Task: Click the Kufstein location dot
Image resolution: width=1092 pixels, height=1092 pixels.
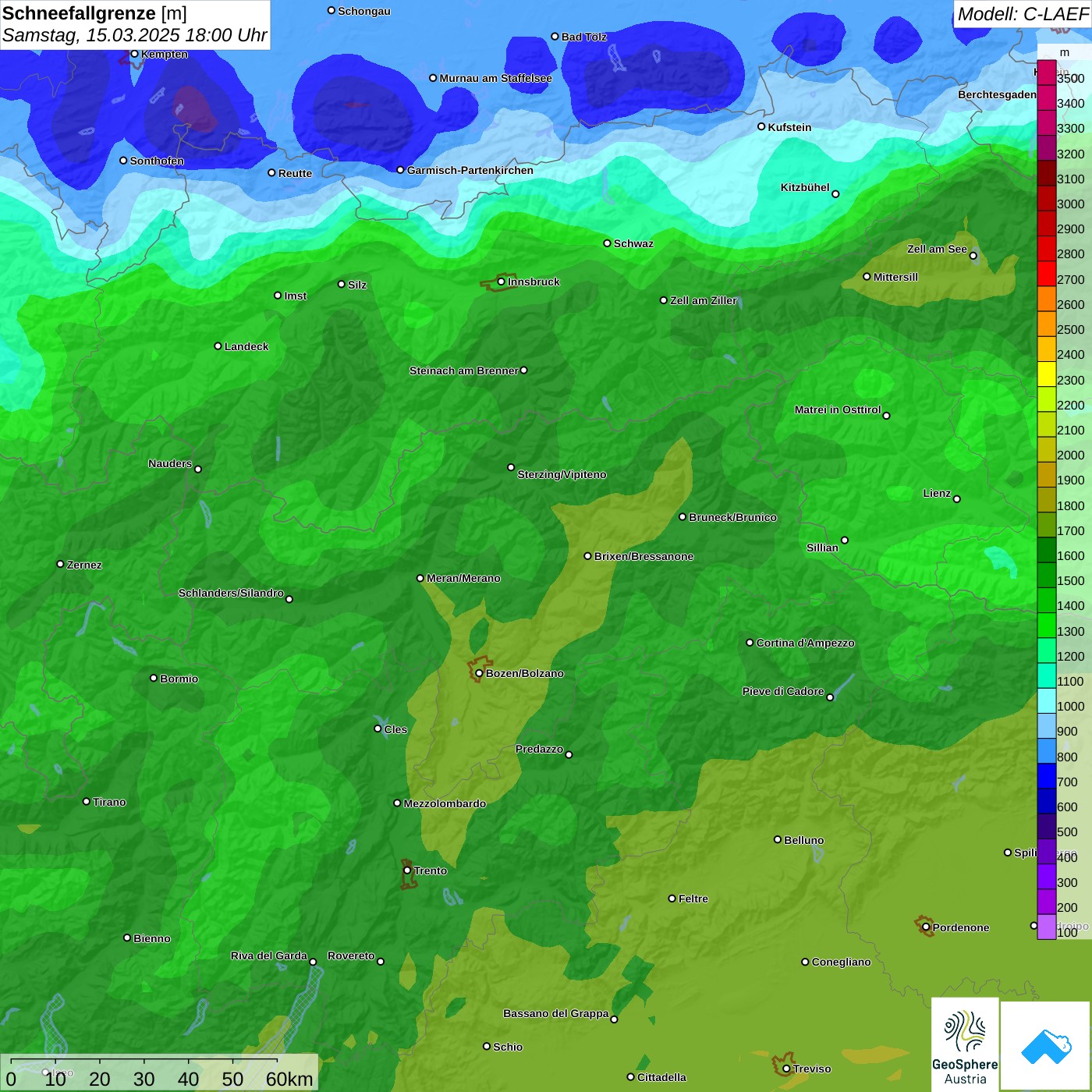Action: pos(761,126)
